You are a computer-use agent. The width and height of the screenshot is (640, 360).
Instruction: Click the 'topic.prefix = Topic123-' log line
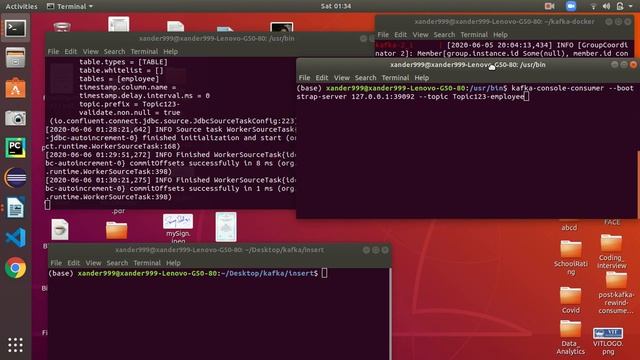coord(129,104)
